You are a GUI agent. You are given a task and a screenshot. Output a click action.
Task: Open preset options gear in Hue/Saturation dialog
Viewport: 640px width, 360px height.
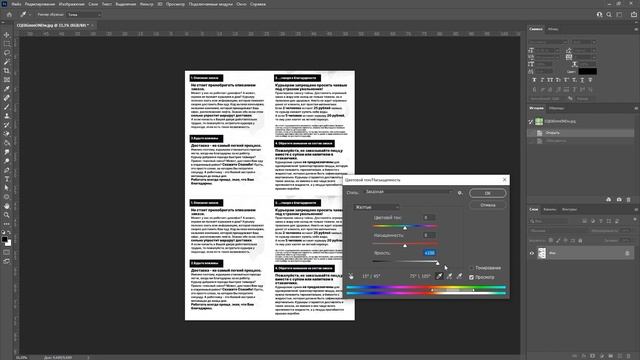point(460,193)
